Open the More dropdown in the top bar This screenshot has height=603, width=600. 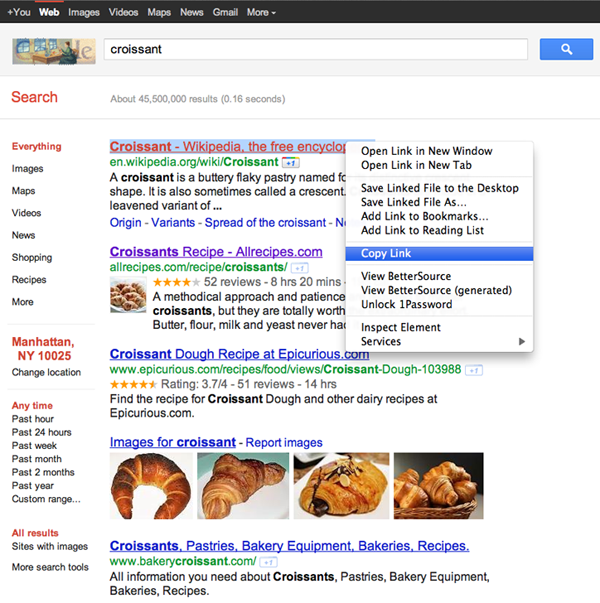261,12
